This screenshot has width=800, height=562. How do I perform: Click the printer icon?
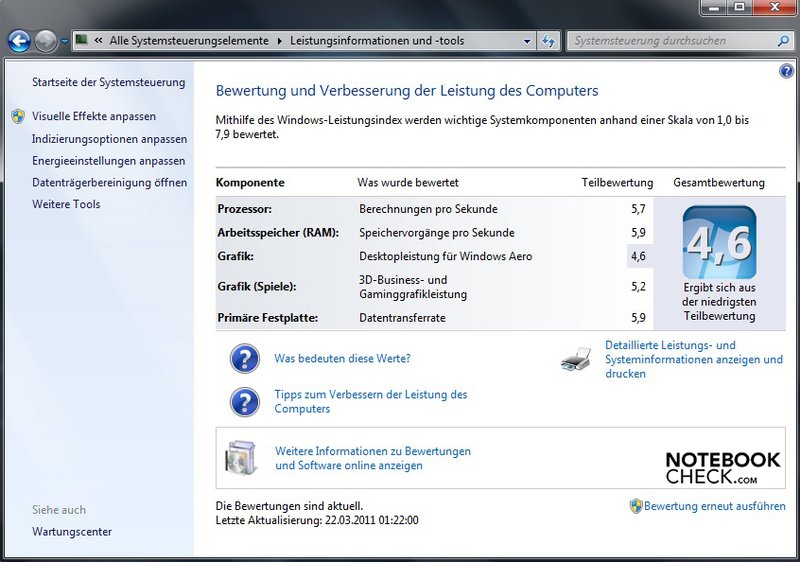click(x=577, y=360)
